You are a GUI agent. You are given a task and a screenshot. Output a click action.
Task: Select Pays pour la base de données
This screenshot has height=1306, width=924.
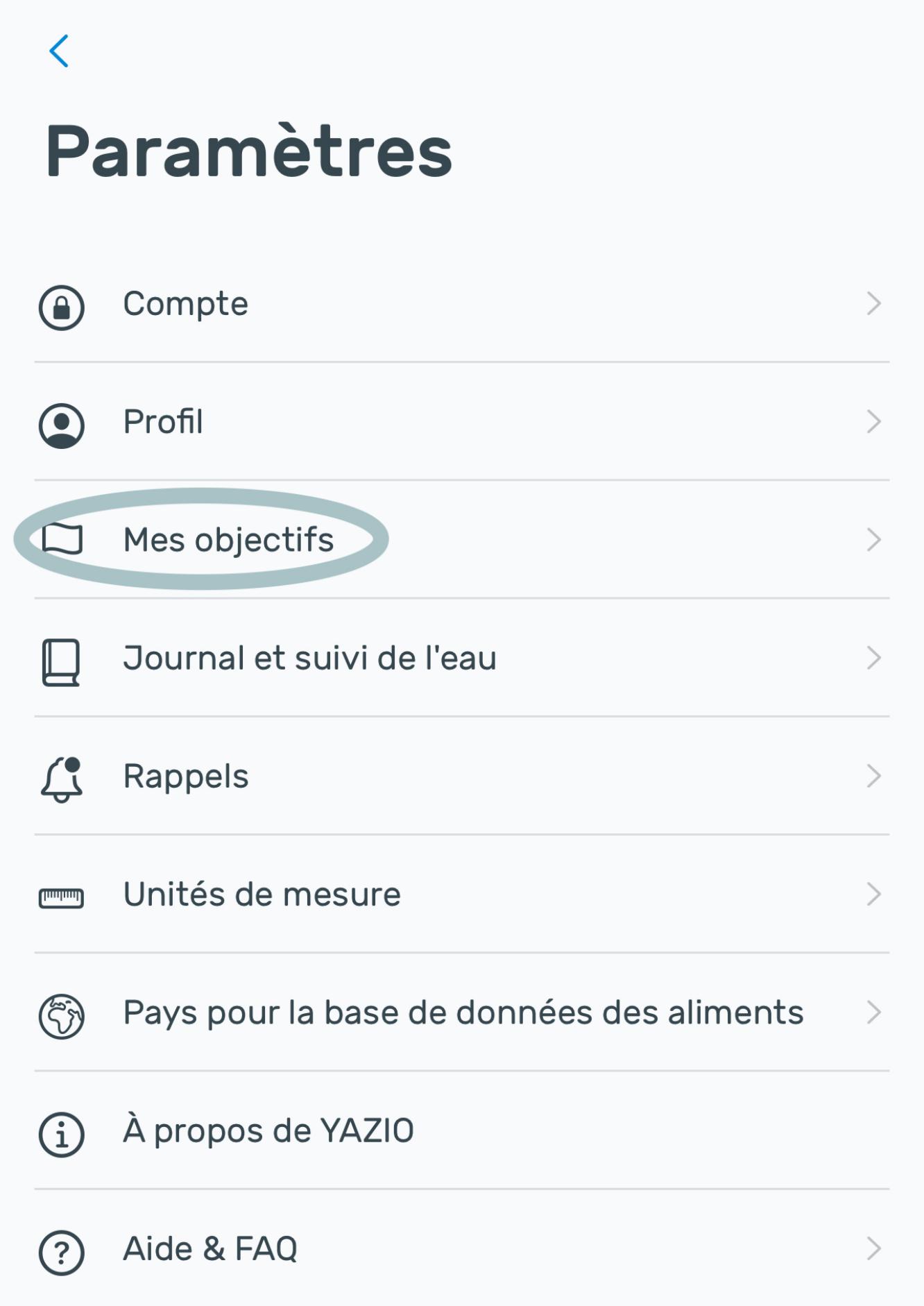[463, 1012]
